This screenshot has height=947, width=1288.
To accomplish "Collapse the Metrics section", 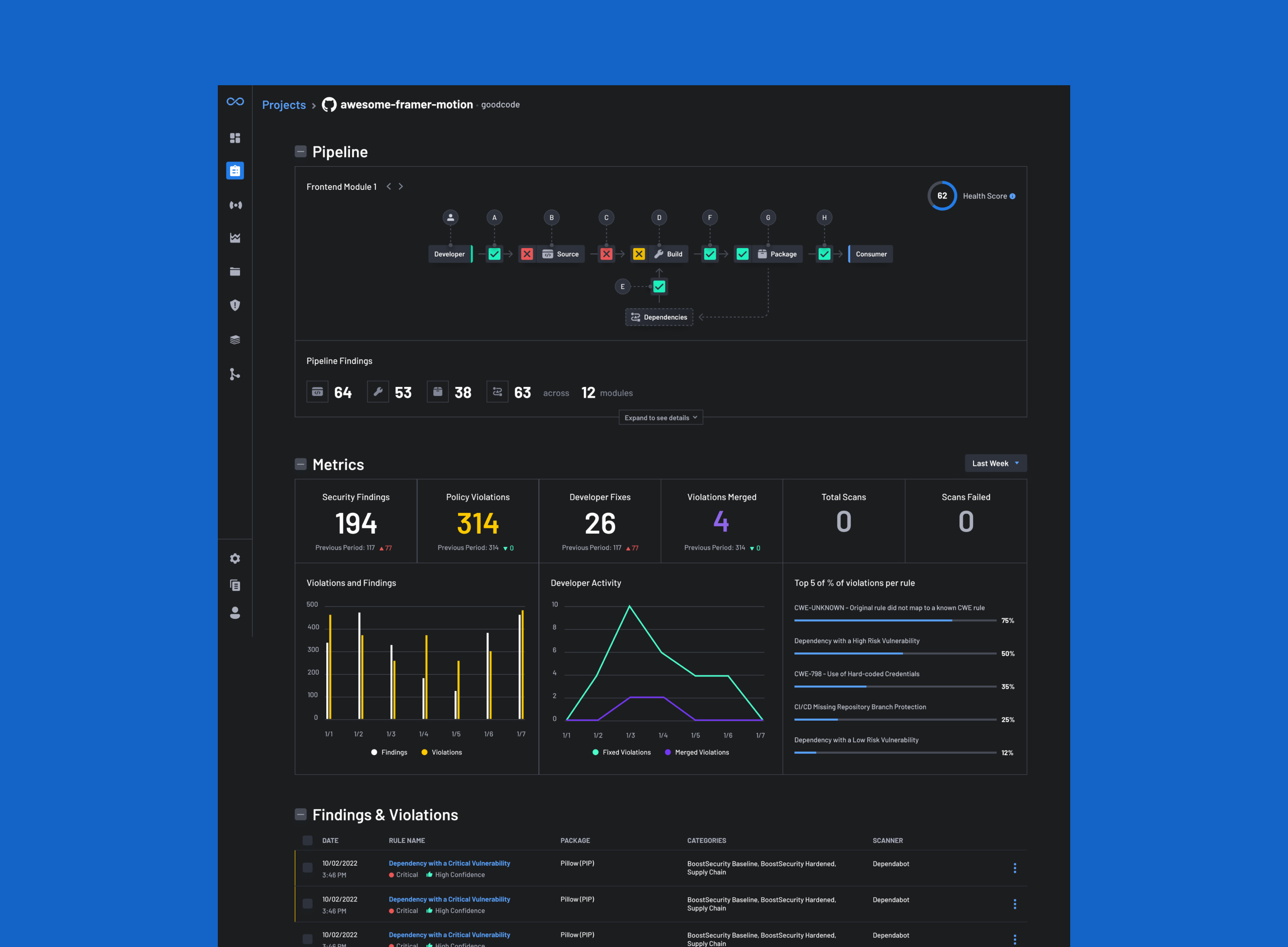I will pos(300,464).
